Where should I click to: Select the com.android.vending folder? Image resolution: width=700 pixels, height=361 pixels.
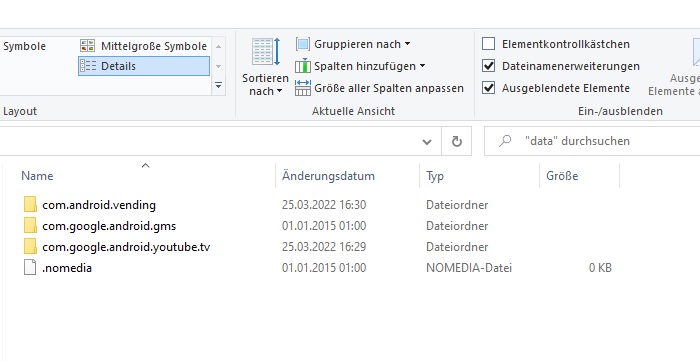99,205
